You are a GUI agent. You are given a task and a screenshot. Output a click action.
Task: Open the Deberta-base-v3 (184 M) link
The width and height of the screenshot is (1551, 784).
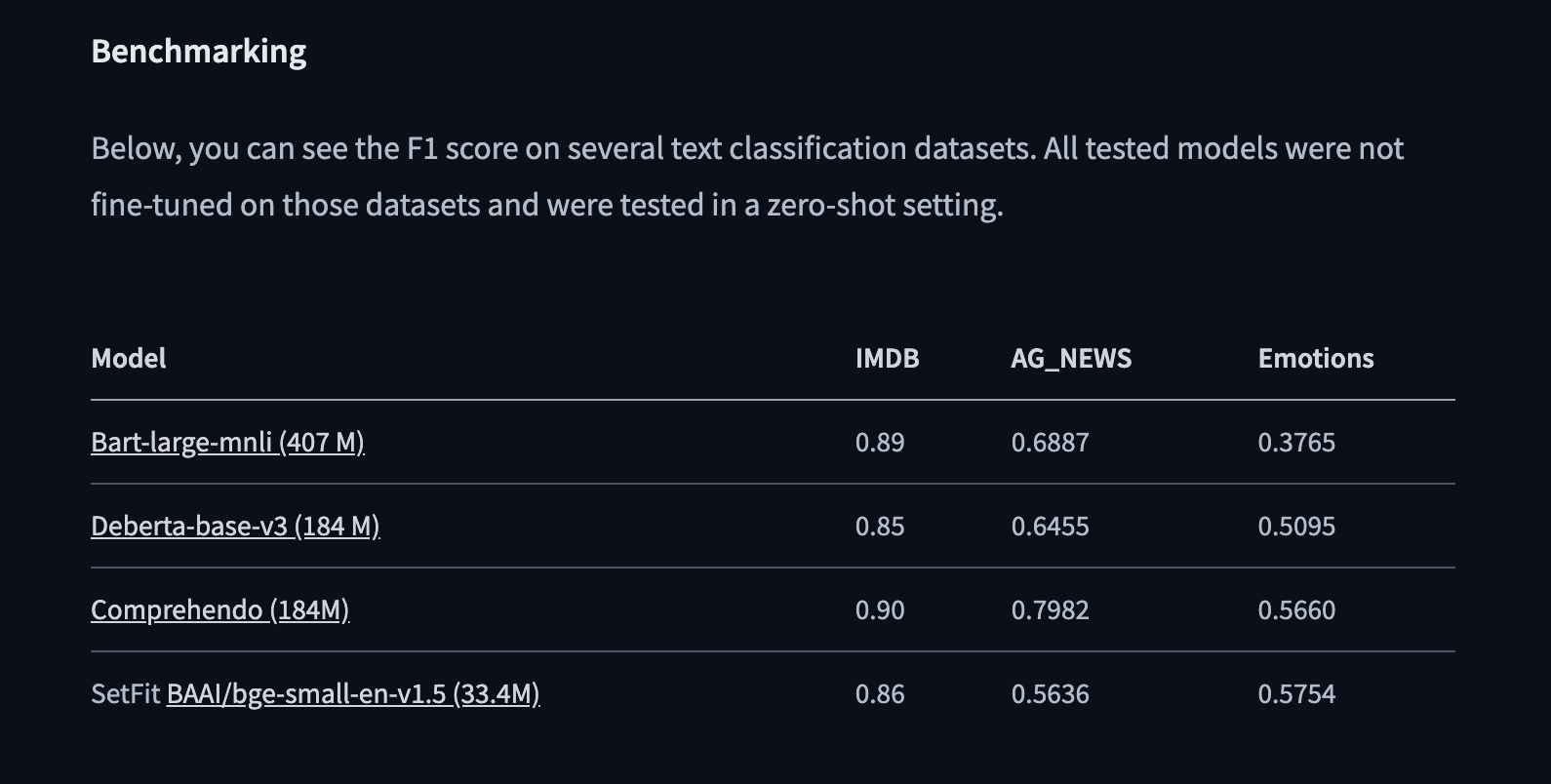coord(235,527)
